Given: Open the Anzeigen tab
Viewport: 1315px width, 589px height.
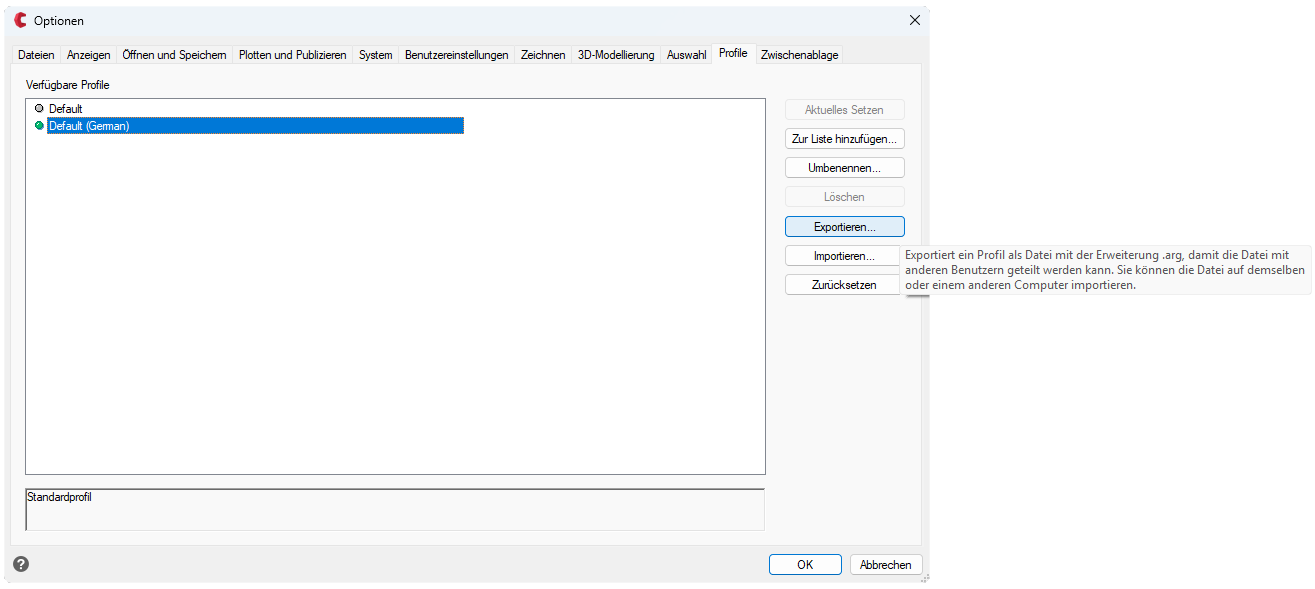Looking at the screenshot, I should 88,55.
